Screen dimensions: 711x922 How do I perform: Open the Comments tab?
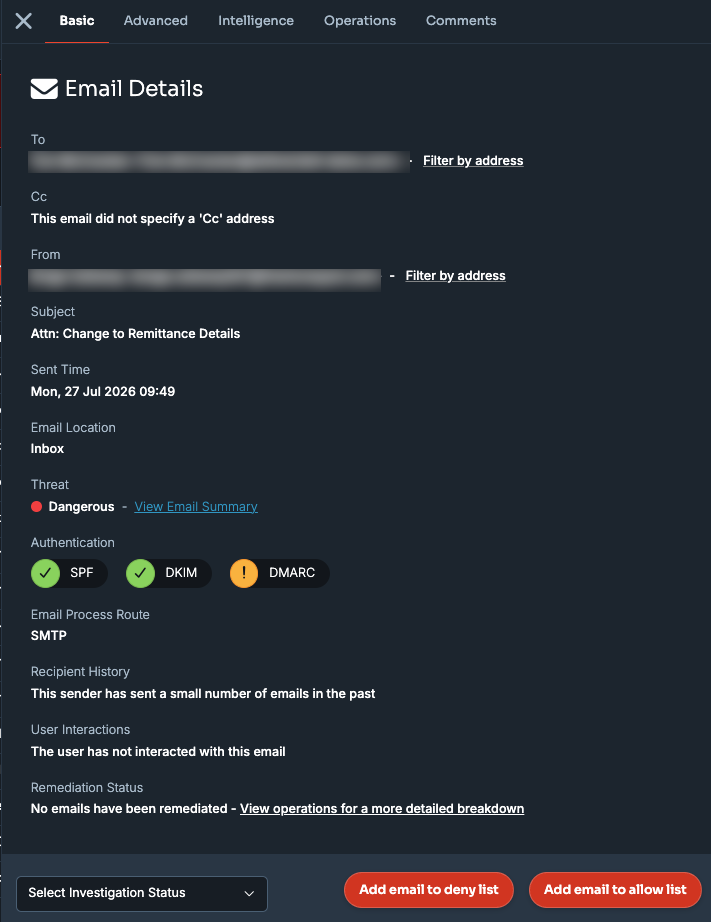461,21
